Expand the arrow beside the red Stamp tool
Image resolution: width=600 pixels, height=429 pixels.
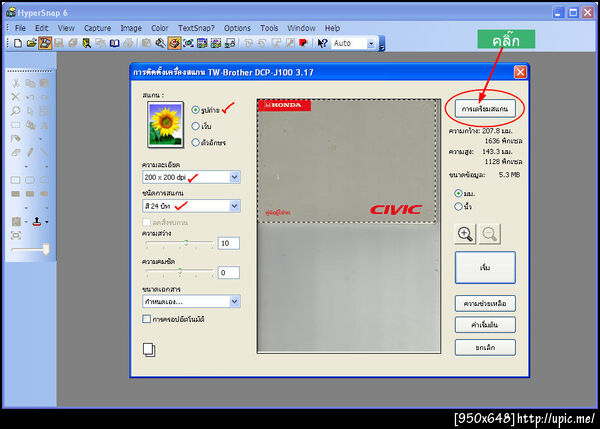(47, 222)
